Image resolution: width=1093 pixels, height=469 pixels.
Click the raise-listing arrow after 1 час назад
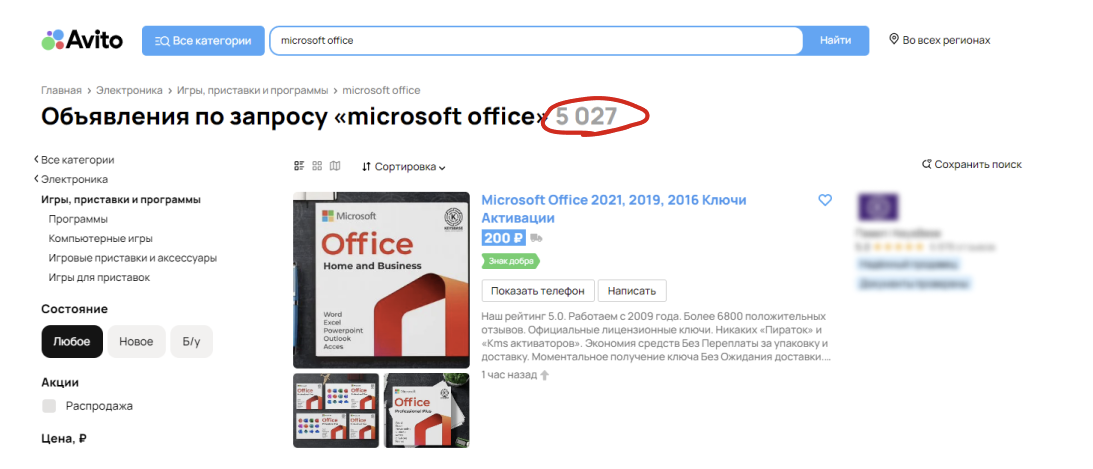click(x=544, y=375)
